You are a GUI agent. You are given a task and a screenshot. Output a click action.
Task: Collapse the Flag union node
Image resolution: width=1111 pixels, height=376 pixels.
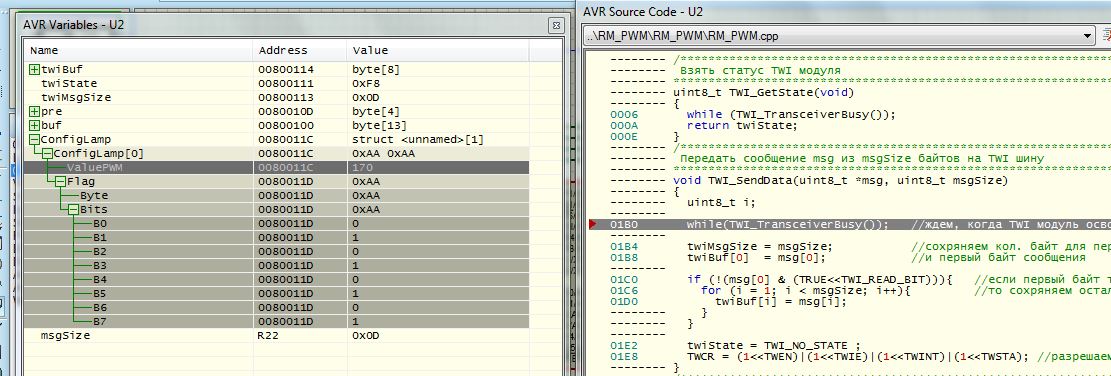(60, 181)
